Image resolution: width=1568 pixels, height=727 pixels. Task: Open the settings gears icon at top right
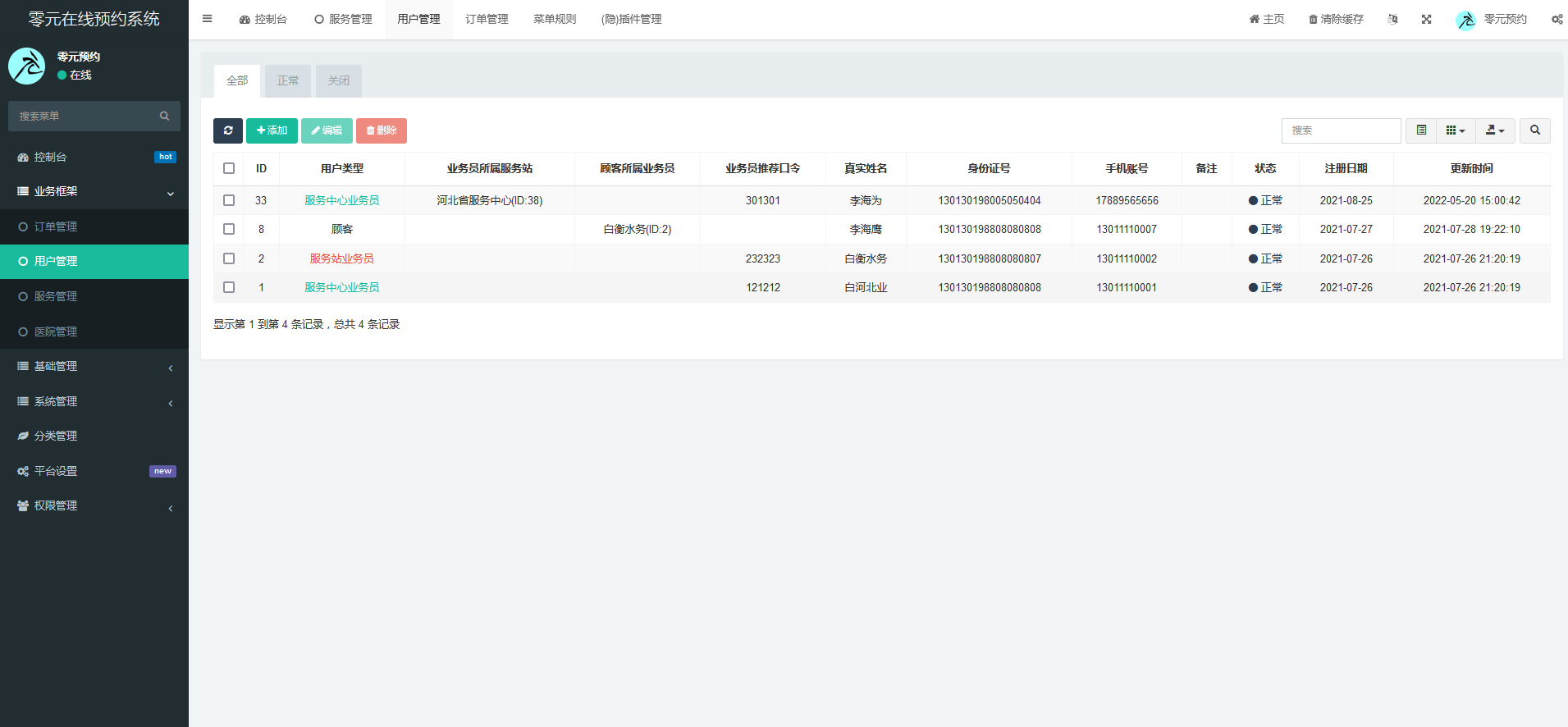[x=1557, y=19]
